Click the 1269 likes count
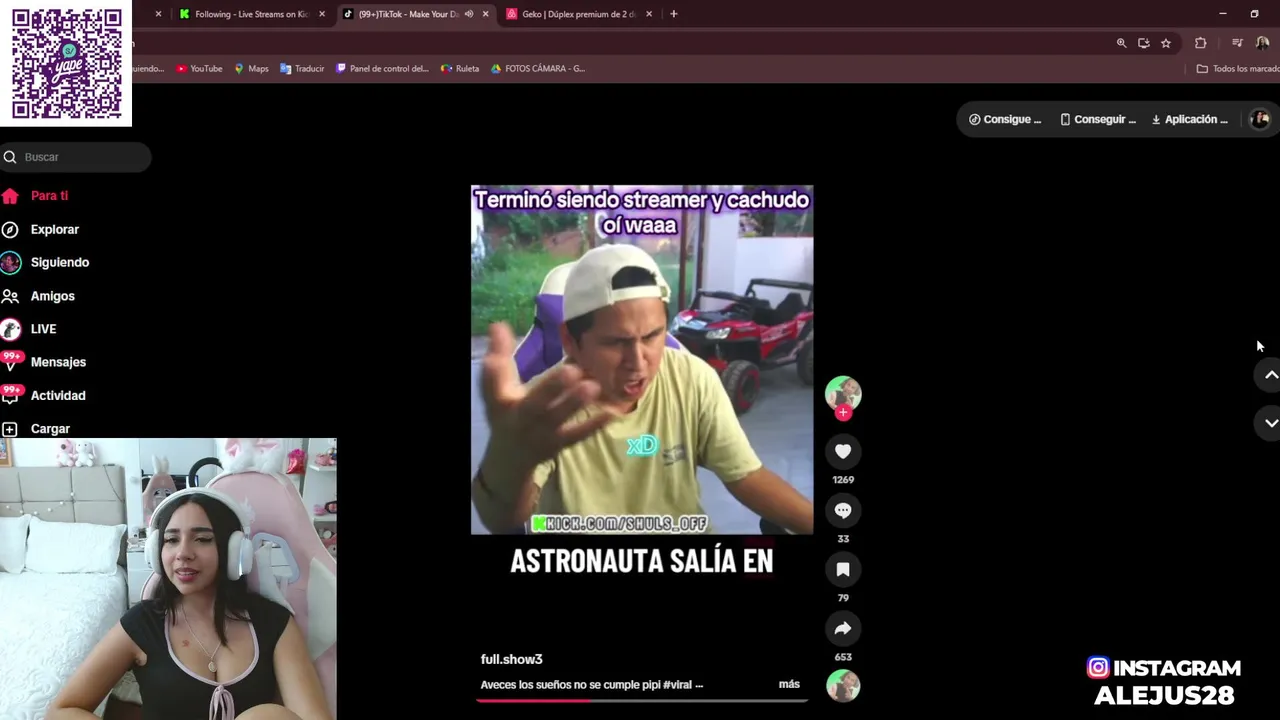Viewport: 1280px width, 720px height. pos(843,480)
